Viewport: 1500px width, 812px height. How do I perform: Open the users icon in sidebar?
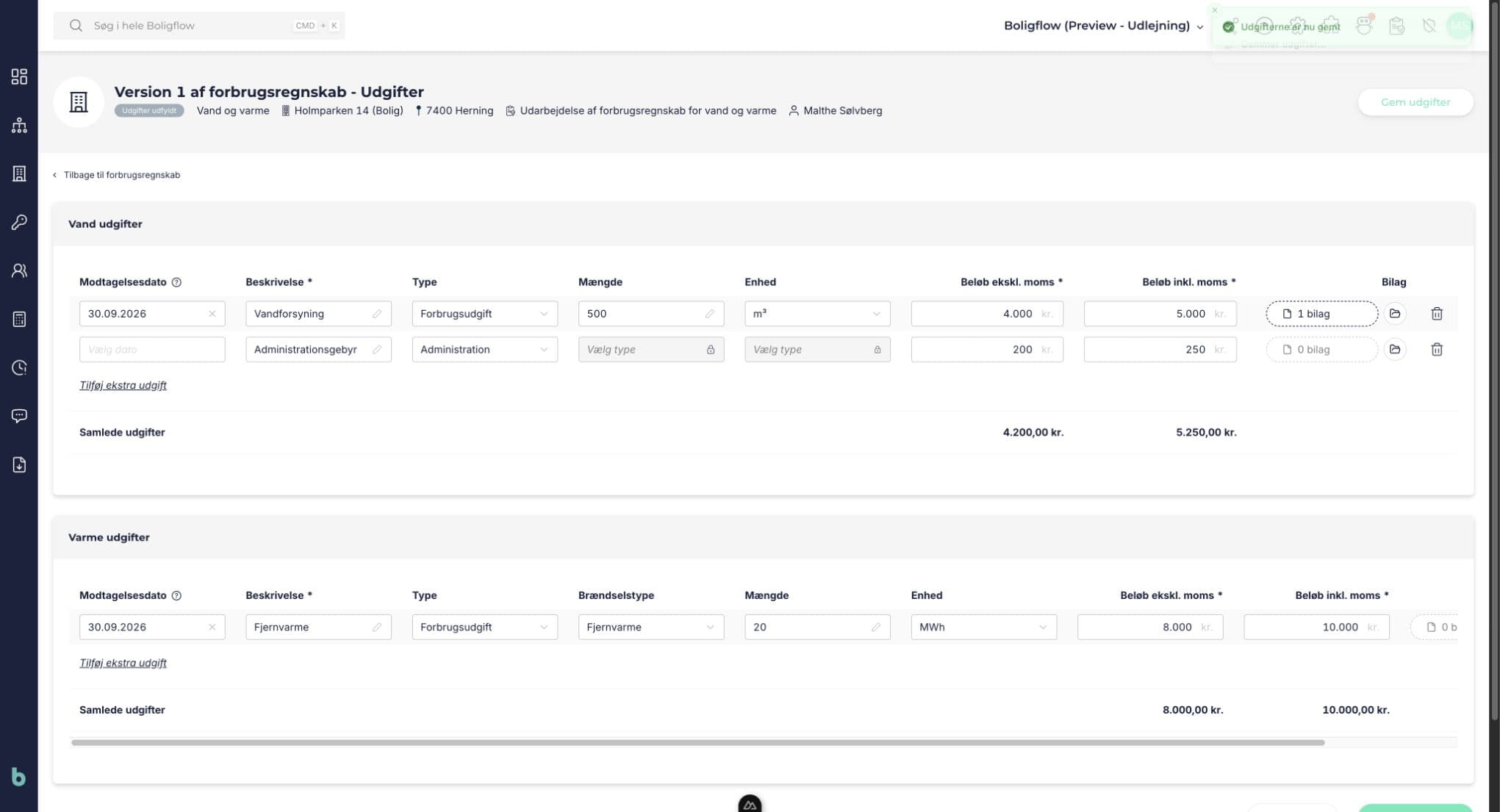click(19, 270)
